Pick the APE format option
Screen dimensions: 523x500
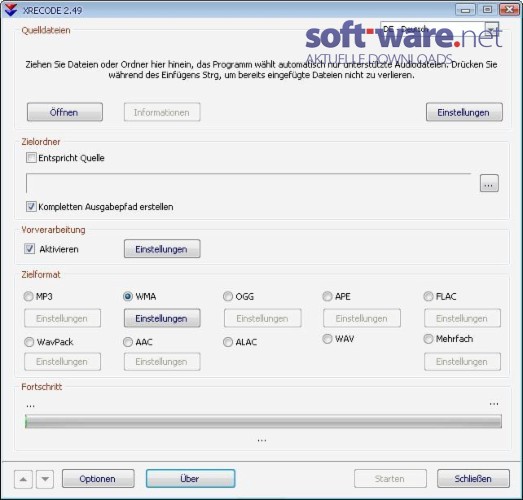point(328,296)
